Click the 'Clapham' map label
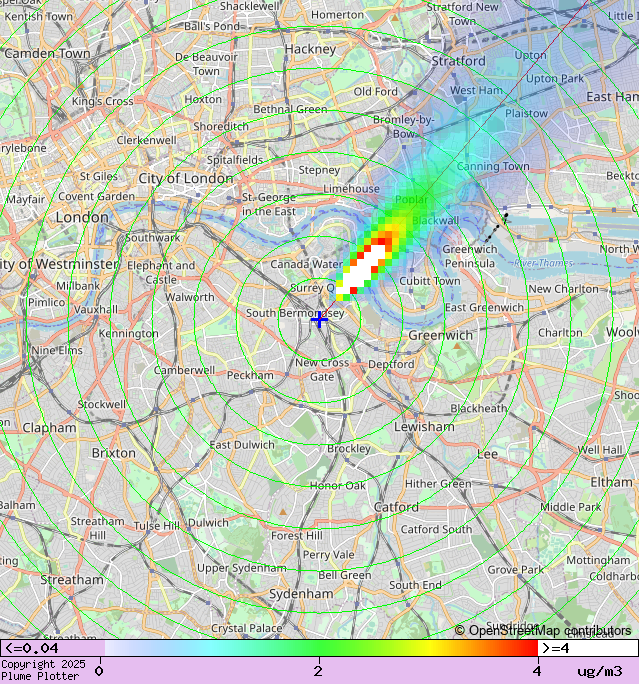Image resolution: width=639 pixels, height=684 pixels. 49,428
